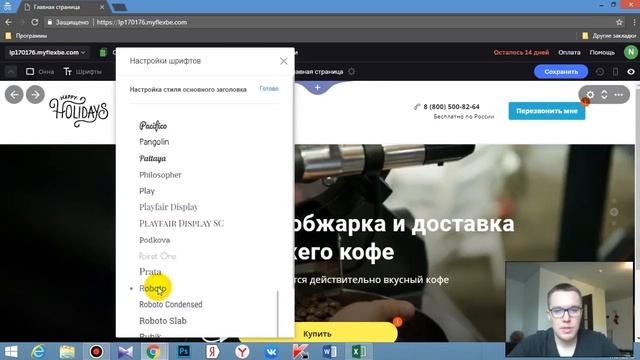Click the phone number 8 (800) 500-82-64
Screen dimensions: 640x360
[x=451, y=107]
